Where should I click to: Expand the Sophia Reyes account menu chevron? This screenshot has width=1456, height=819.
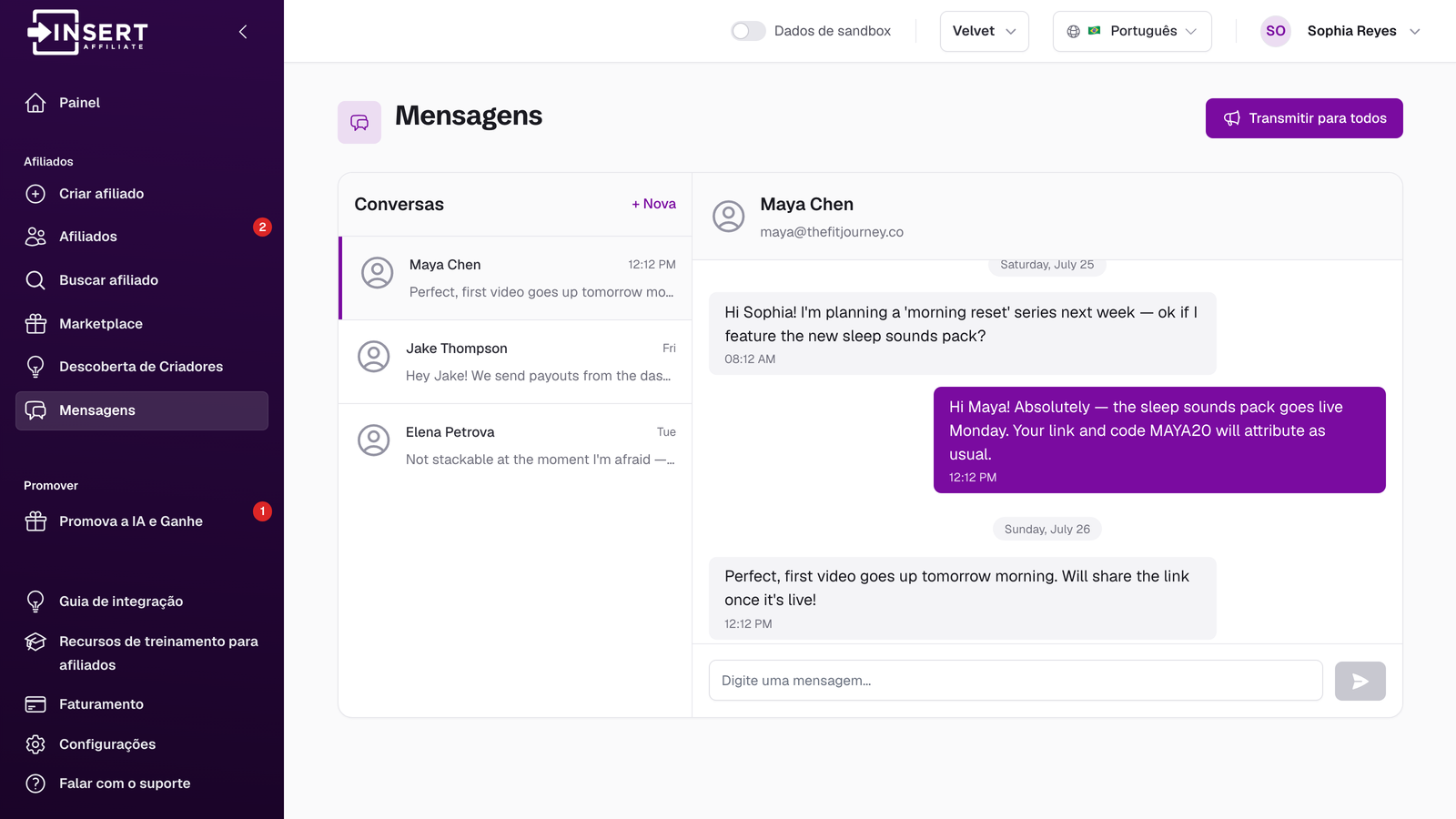[x=1414, y=31]
